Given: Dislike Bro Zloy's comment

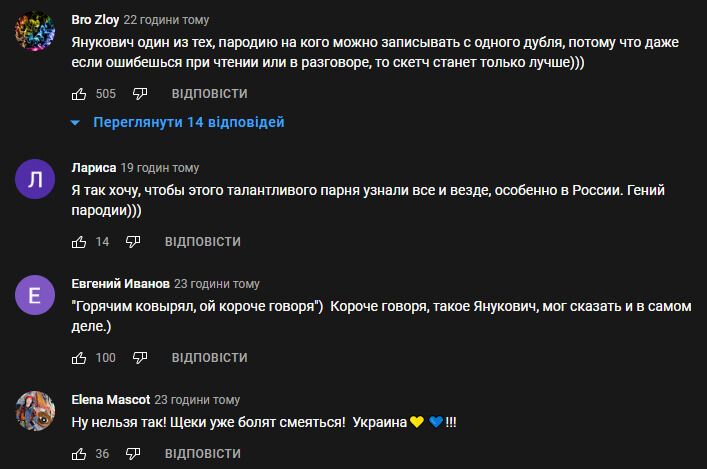Looking at the screenshot, I should (140, 94).
